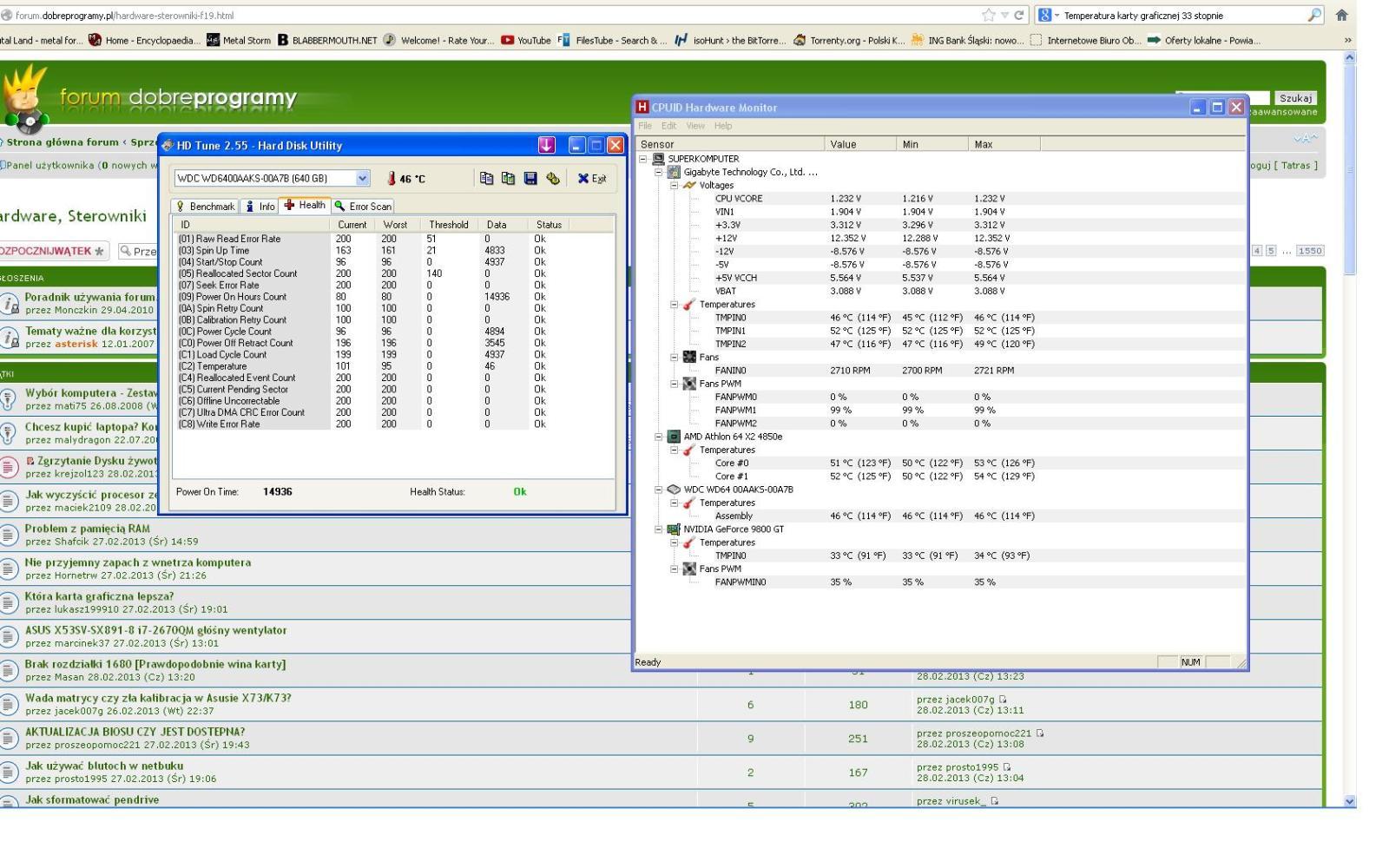The height and width of the screenshot is (868, 1389).
Task: Click the SUPERKOMPUTER computer icon
Action: pos(658,159)
